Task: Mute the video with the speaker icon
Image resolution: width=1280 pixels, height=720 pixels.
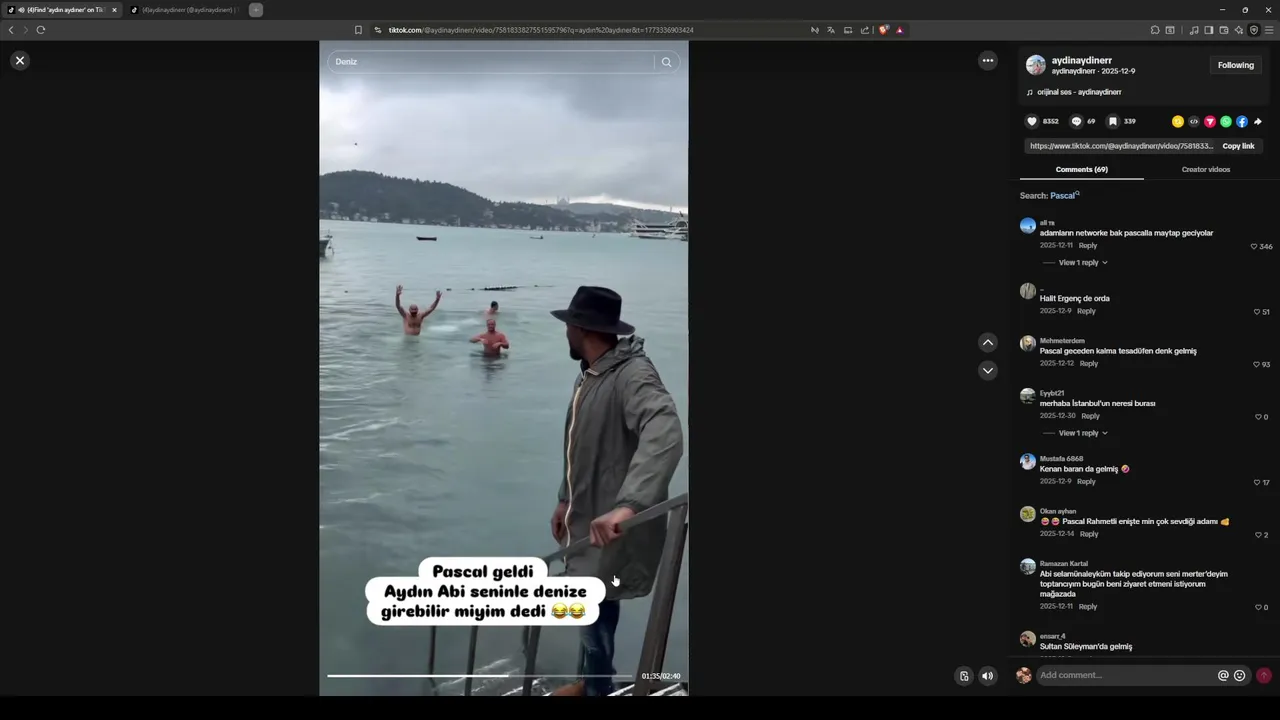Action: click(988, 676)
